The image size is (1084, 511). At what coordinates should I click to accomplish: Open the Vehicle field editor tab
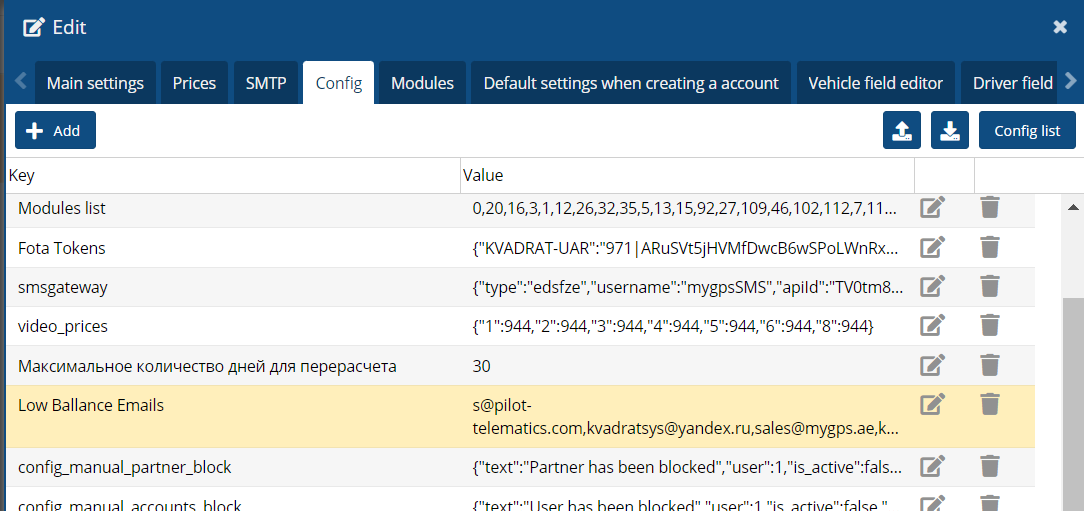click(875, 83)
